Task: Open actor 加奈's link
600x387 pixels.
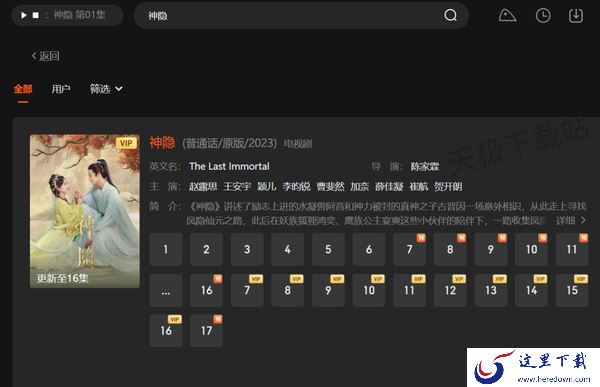Action: (x=360, y=186)
